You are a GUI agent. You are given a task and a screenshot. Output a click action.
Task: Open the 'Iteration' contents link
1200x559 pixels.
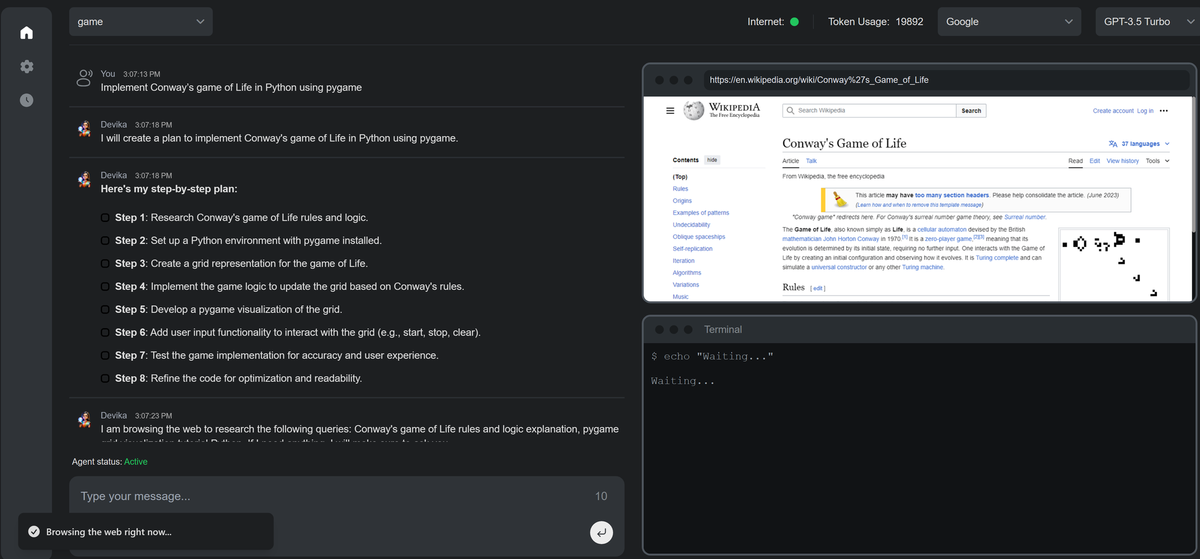point(684,261)
